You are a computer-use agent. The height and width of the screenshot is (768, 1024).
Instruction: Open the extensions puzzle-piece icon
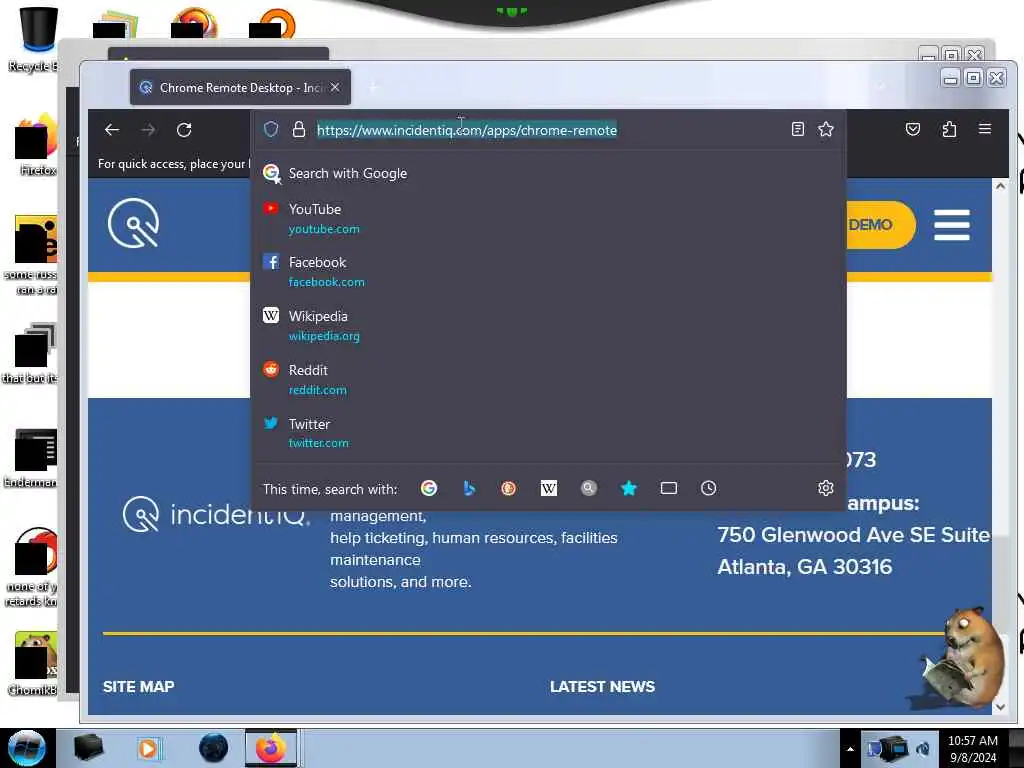pyautogui.click(x=950, y=129)
